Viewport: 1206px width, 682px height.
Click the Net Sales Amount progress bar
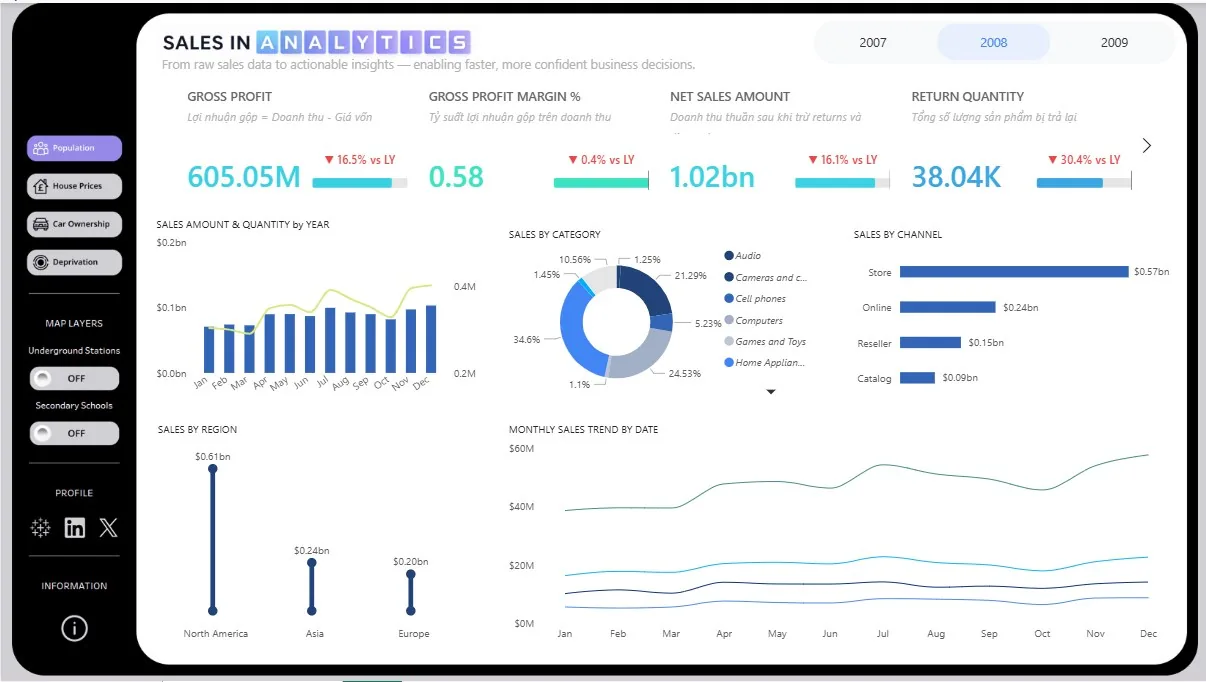842,183
